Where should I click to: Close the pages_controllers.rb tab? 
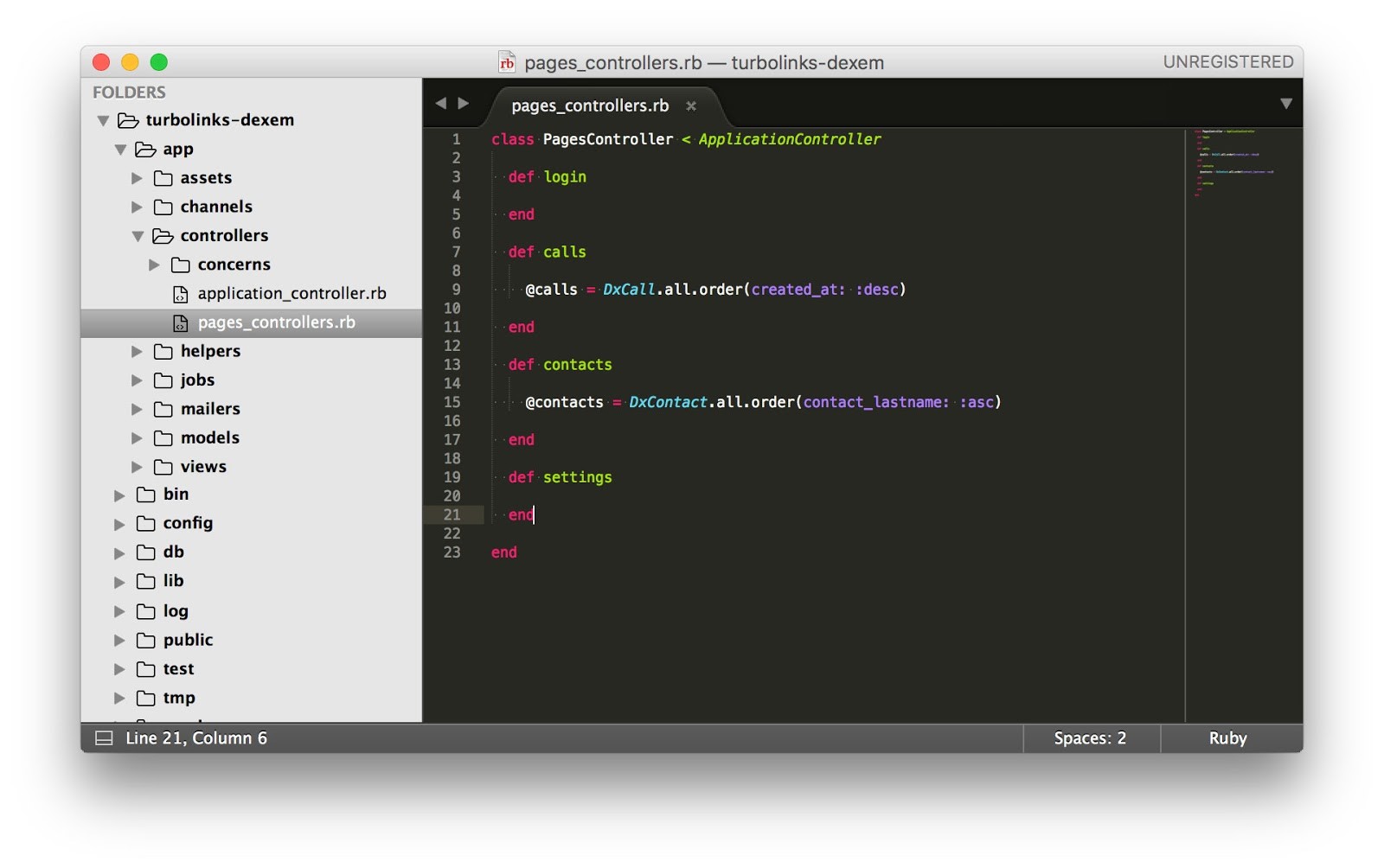(691, 106)
